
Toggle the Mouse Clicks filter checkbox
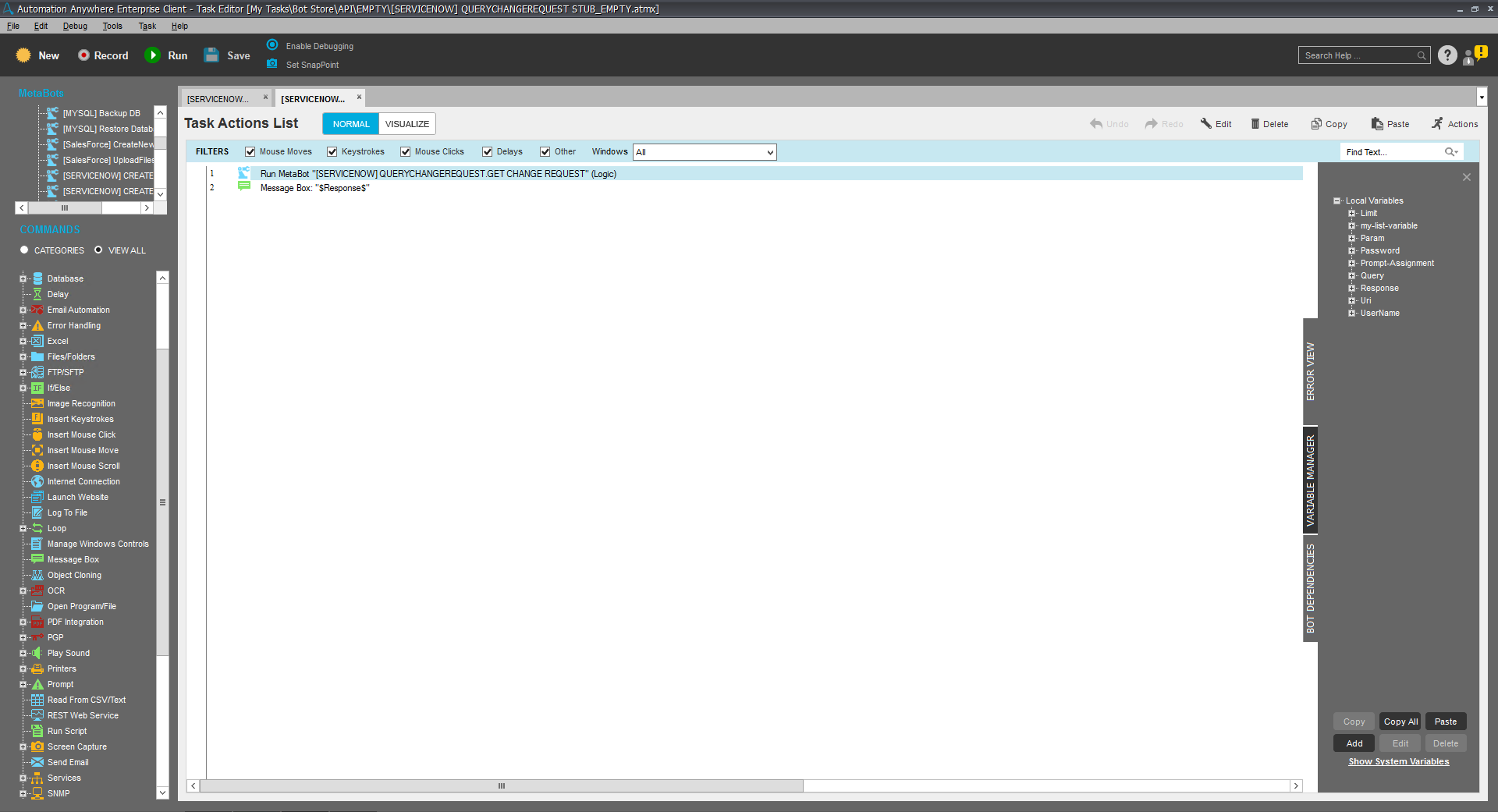(x=406, y=152)
